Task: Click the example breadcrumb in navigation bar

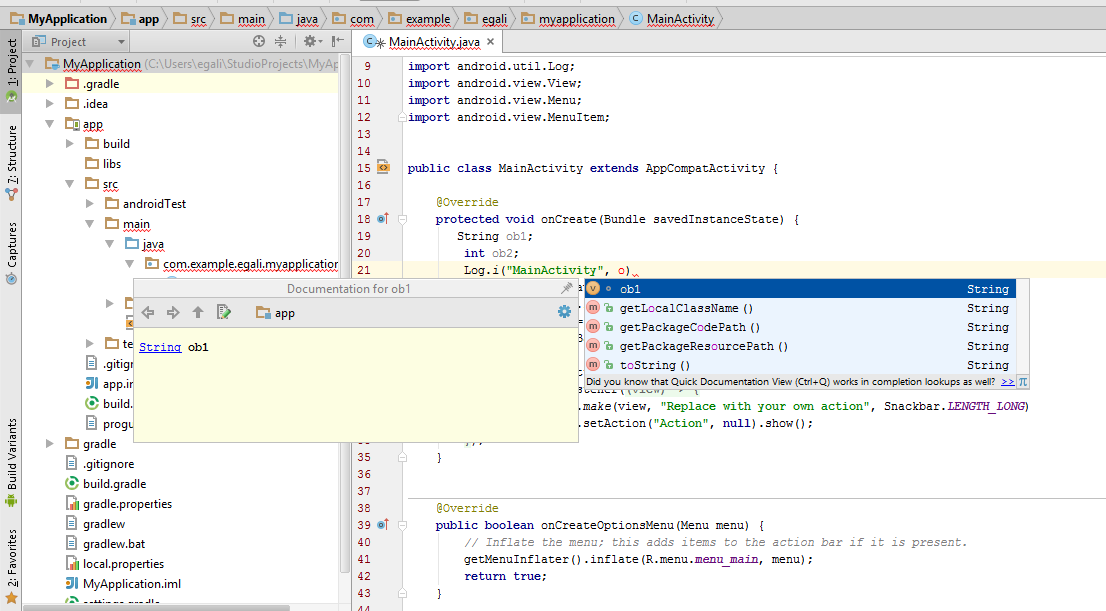Action: 419,19
